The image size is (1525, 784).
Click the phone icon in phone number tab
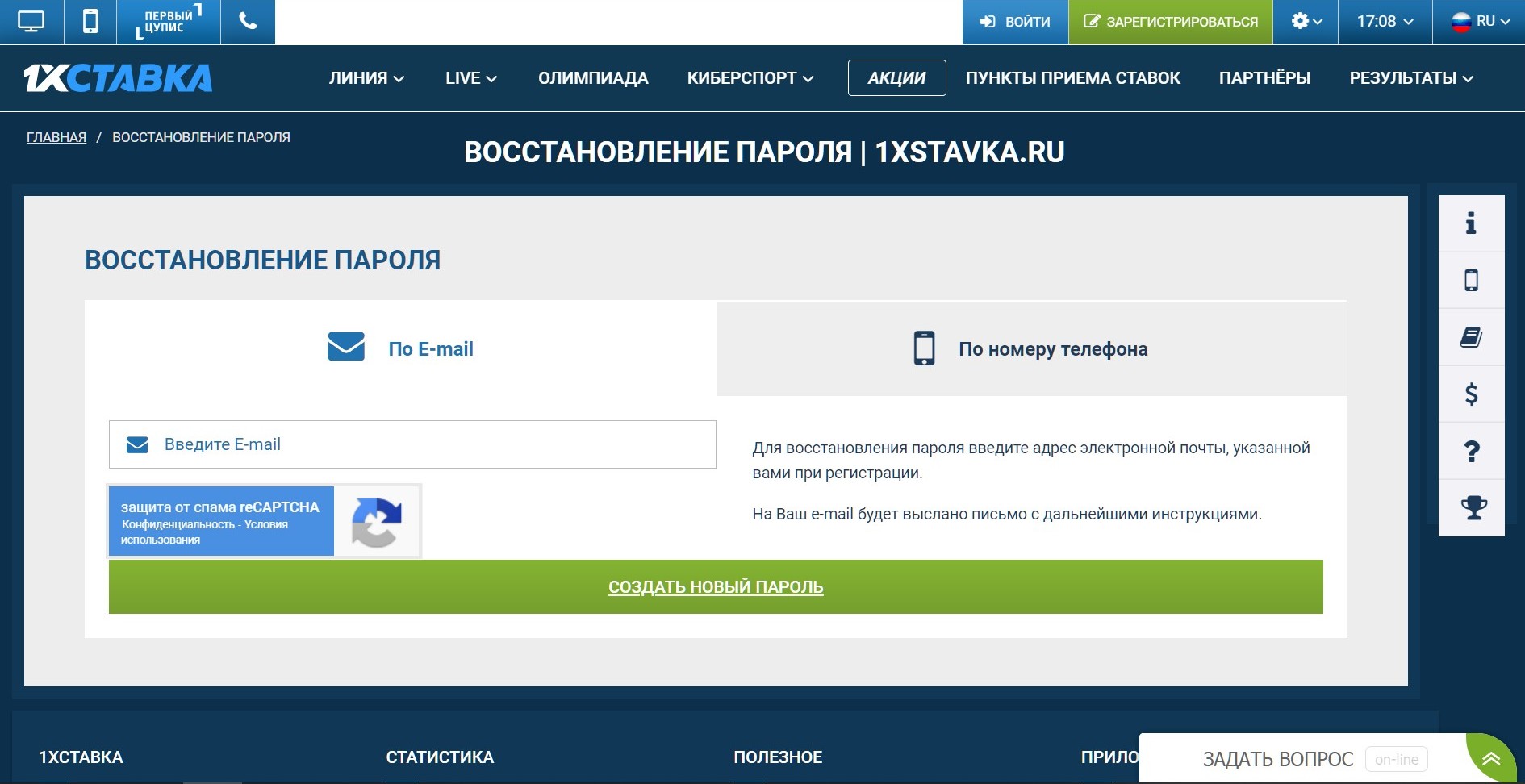click(x=924, y=348)
